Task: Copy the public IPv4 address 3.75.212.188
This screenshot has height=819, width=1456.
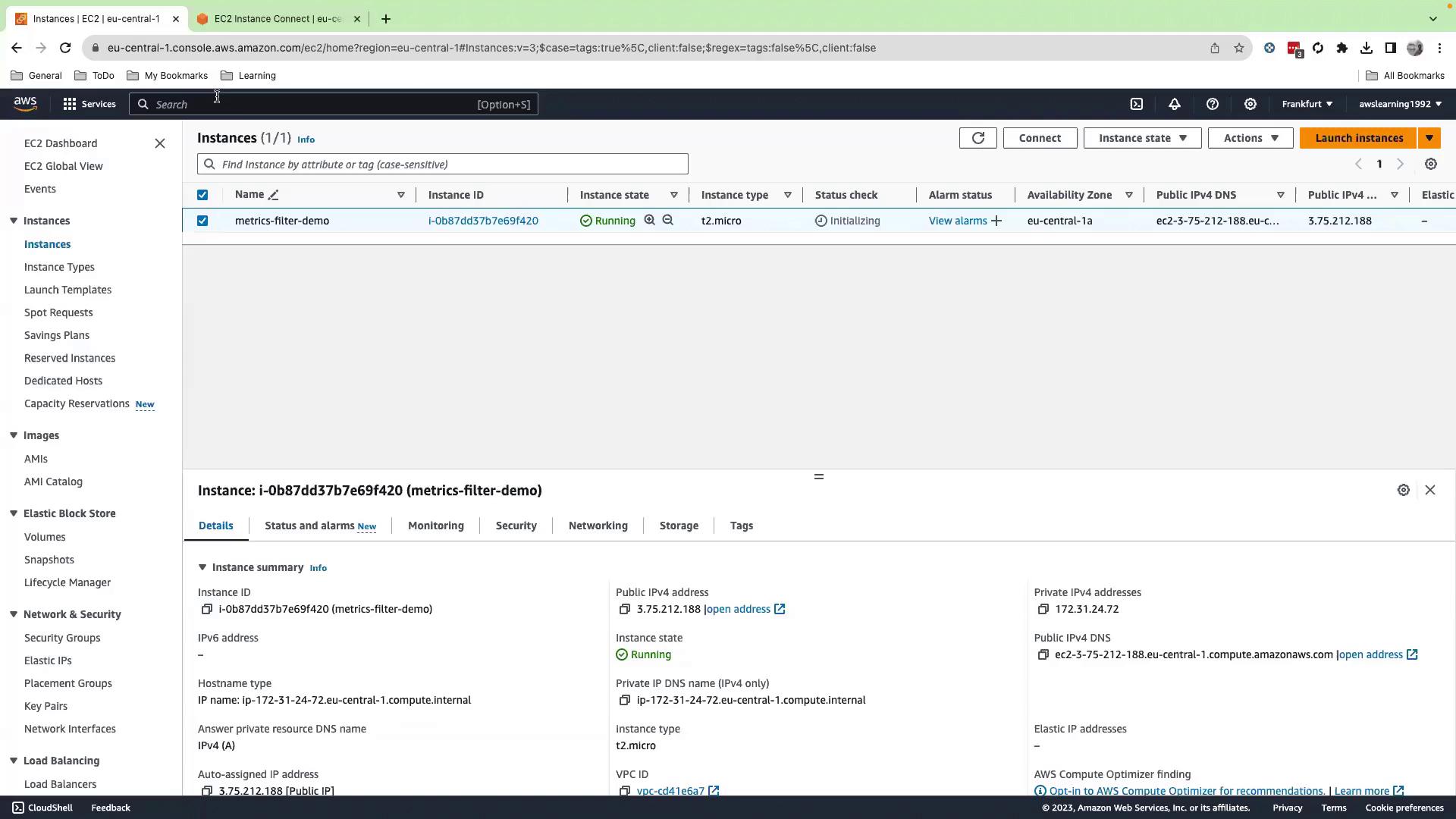Action: point(624,610)
